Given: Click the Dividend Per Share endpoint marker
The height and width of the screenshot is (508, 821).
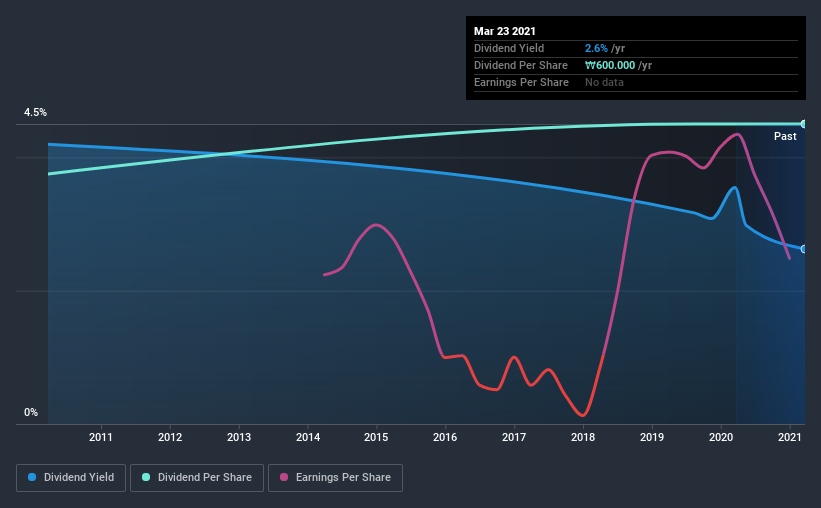Looking at the screenshot, I should pos(803,124).
